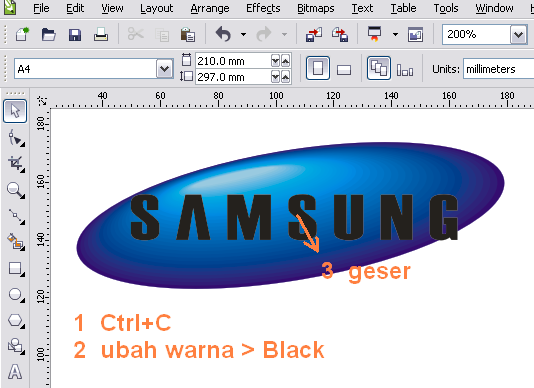Open the Effects menu
The height and width of the screenshot is (388, 534).
pyautogui.click(x=263, y=8)
